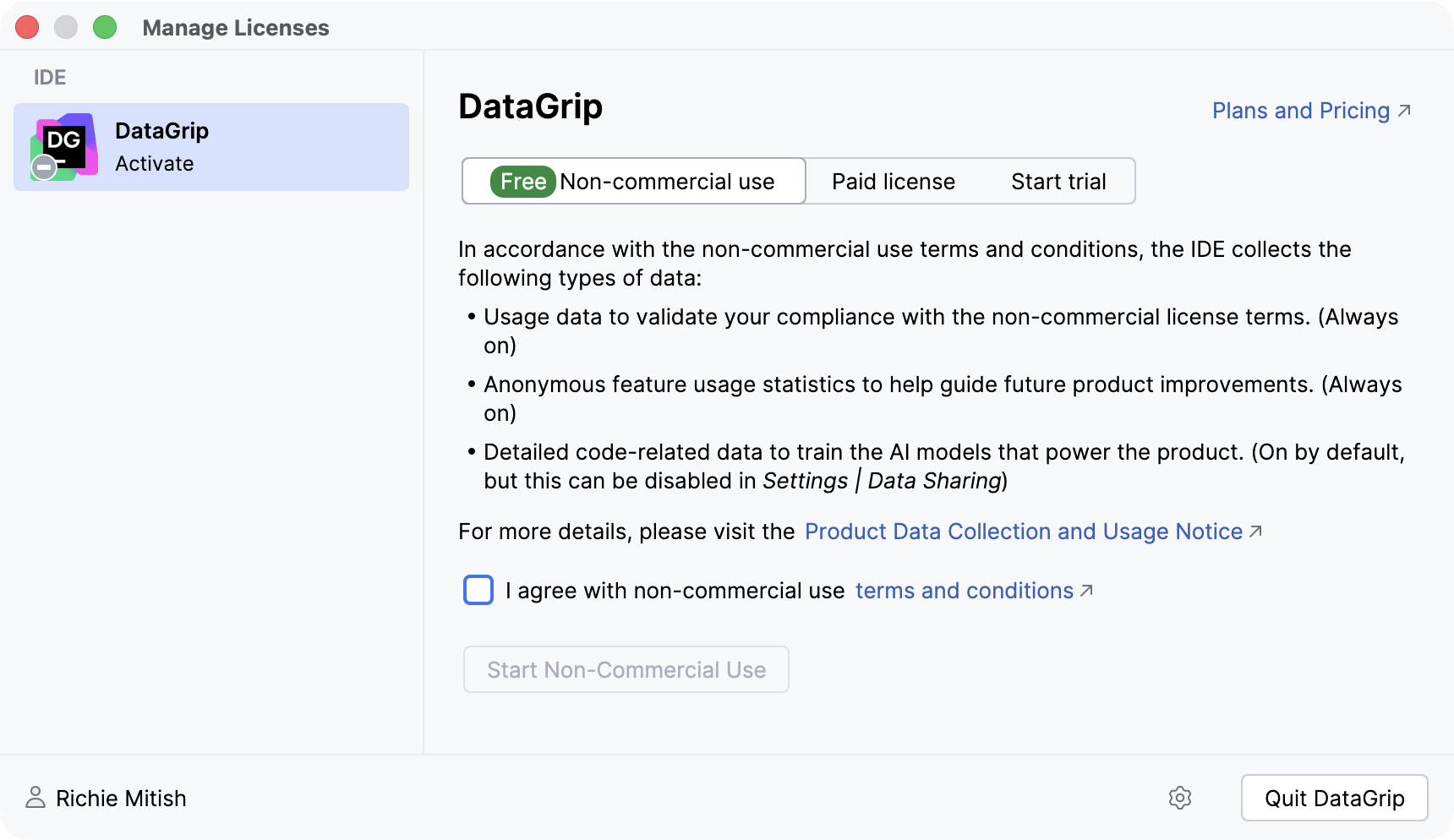Click the DataGrip product logo icon
1454x840 pixels.
64,146
